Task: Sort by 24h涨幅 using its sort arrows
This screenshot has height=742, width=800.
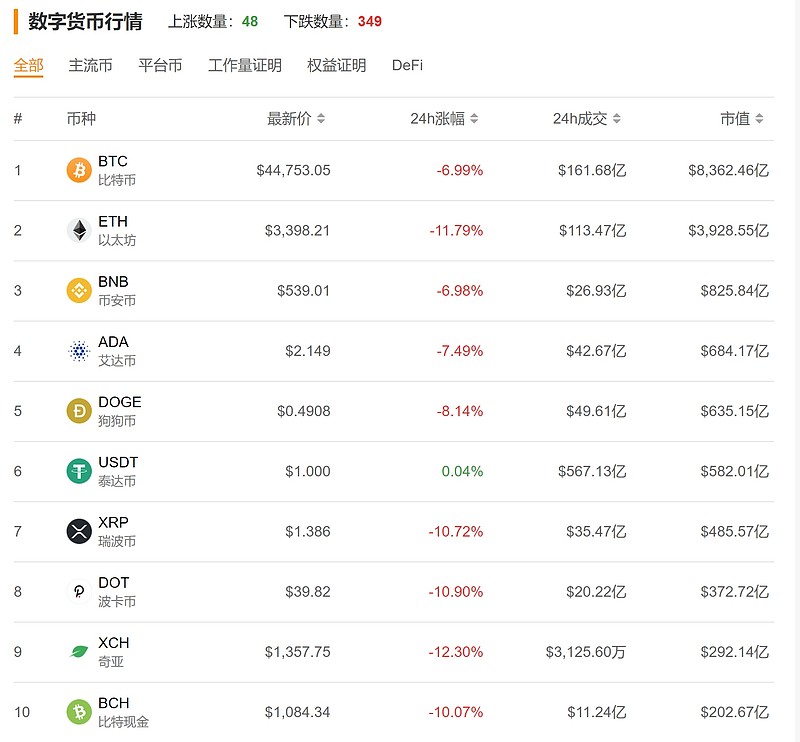Action: click(474, 119)
